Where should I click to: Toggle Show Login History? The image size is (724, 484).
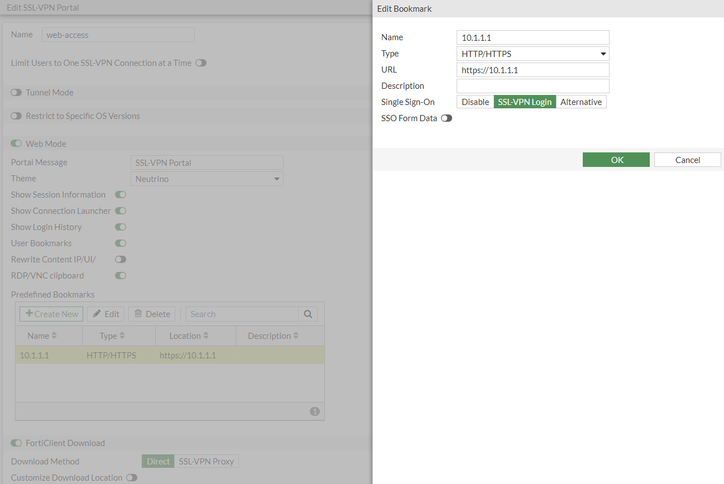(121, 227)
